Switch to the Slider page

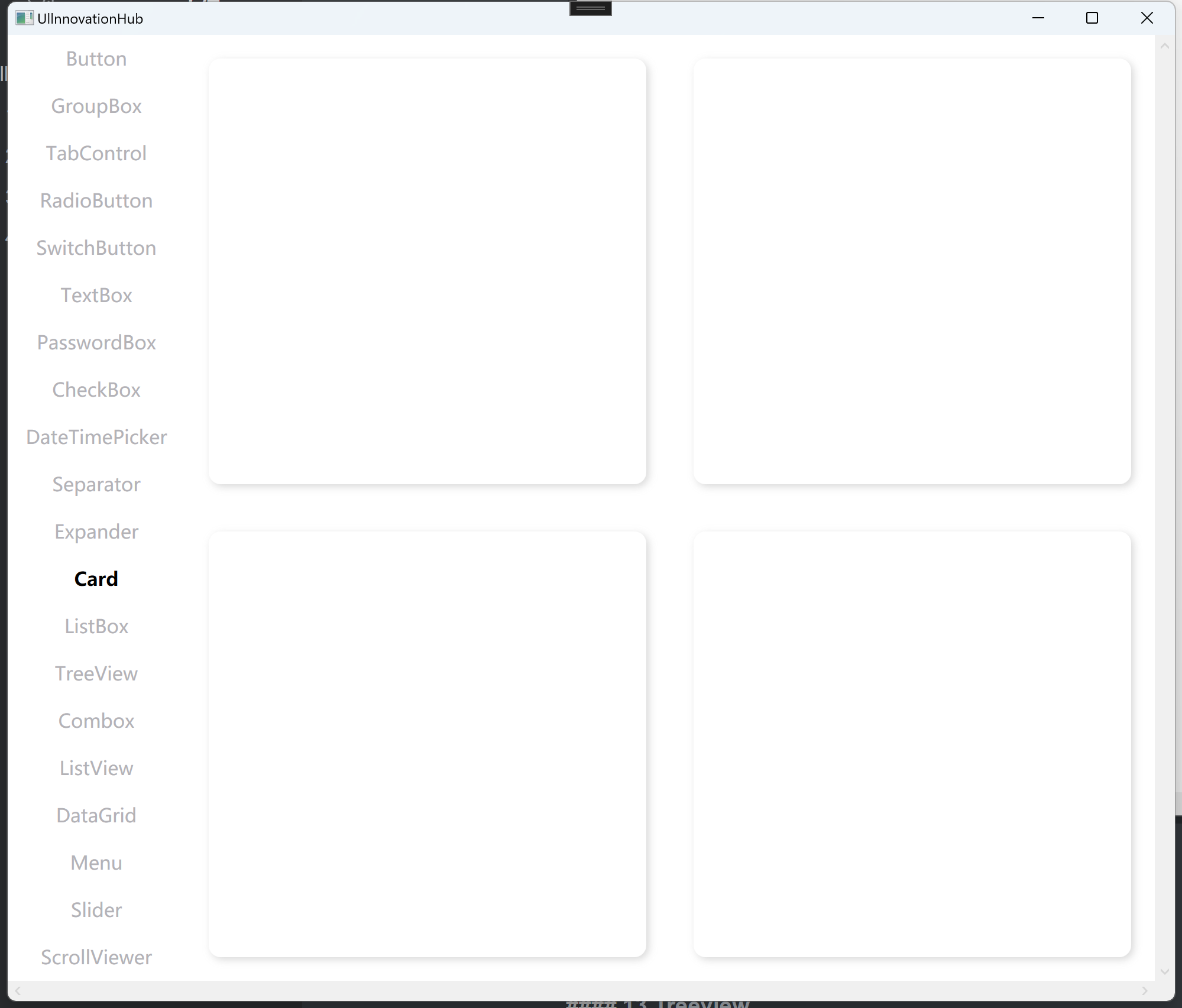click(96, 910)
